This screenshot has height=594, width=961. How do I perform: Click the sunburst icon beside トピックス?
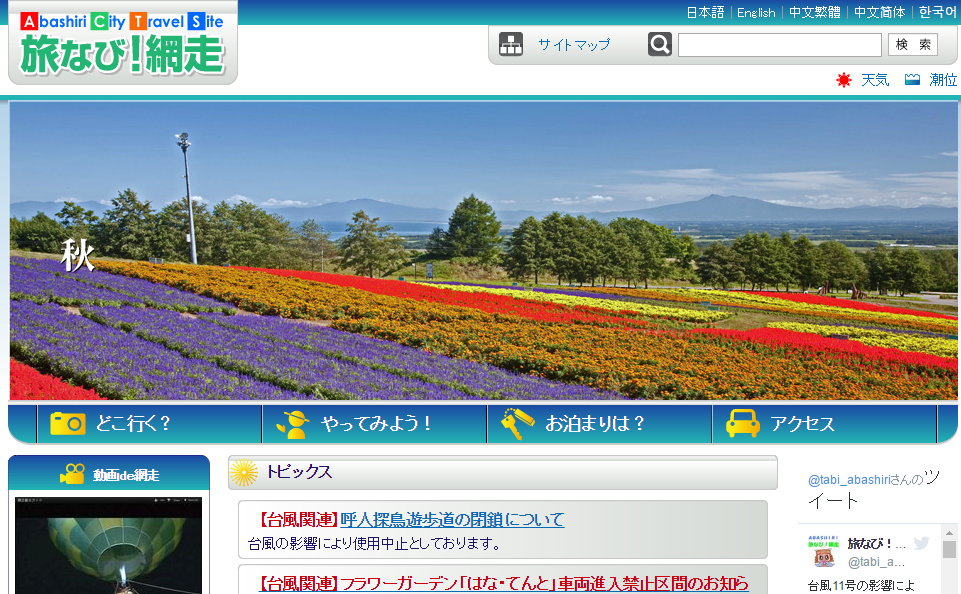(x=244, y=473)
